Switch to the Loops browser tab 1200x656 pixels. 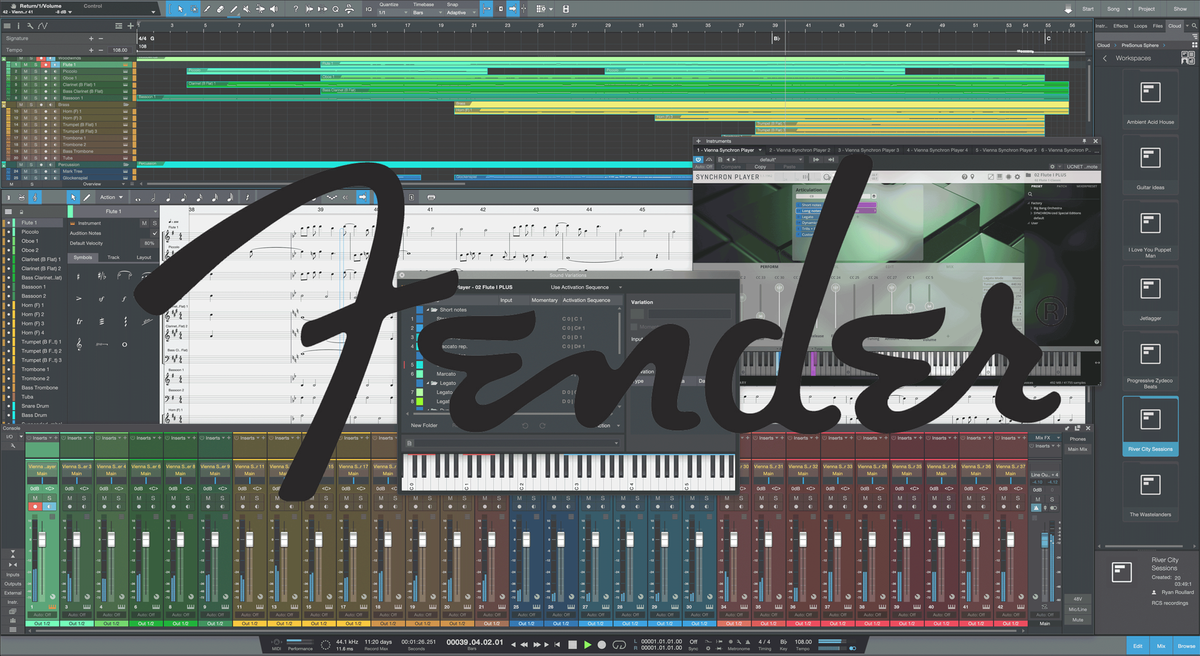[1141, 25]
